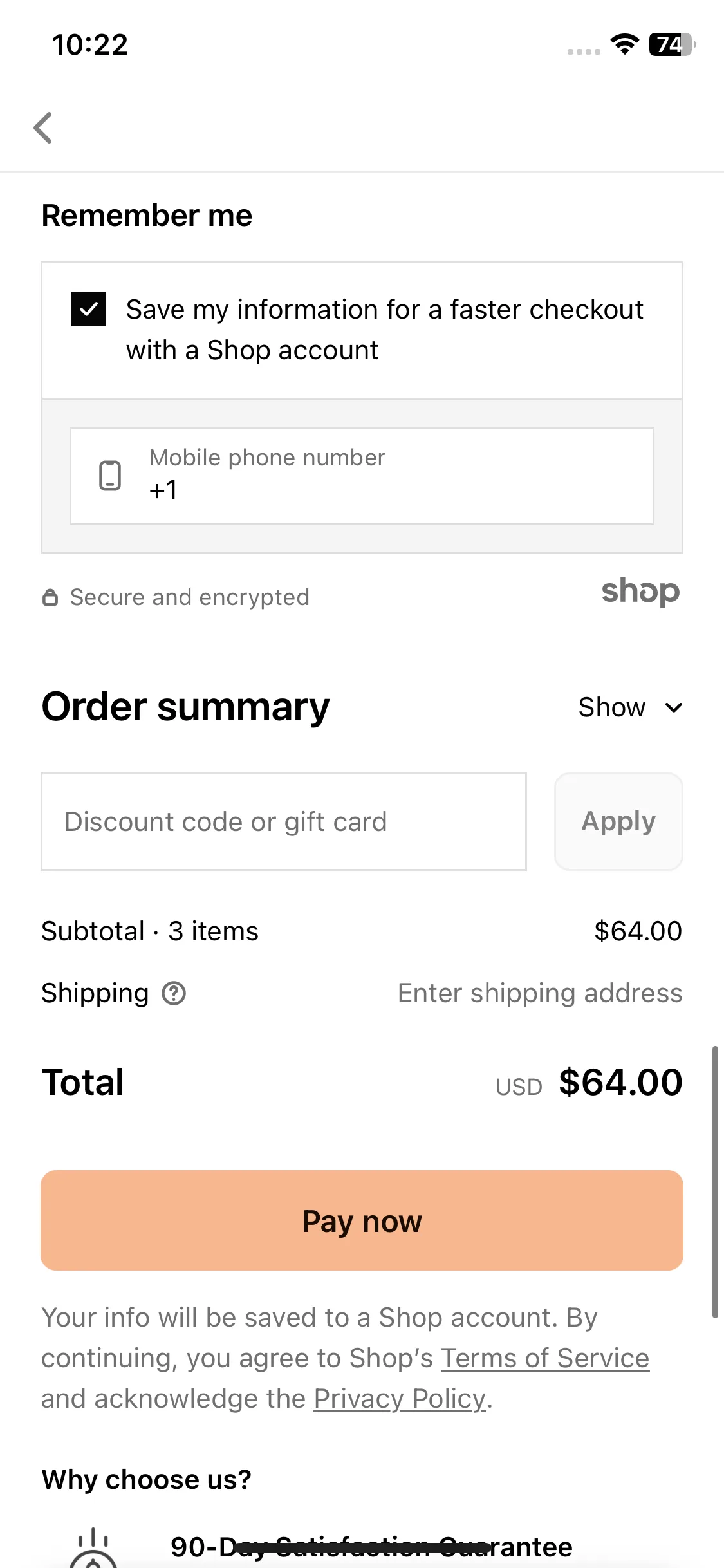Open the Privacy Policy link
The height and width of the screenshot is (1568, 724).
point(400,1399)
